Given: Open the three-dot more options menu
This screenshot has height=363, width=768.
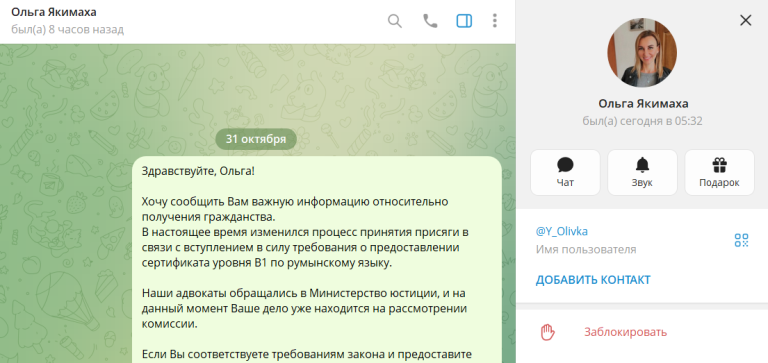Looking at the screenshot, I should (495, 21).
